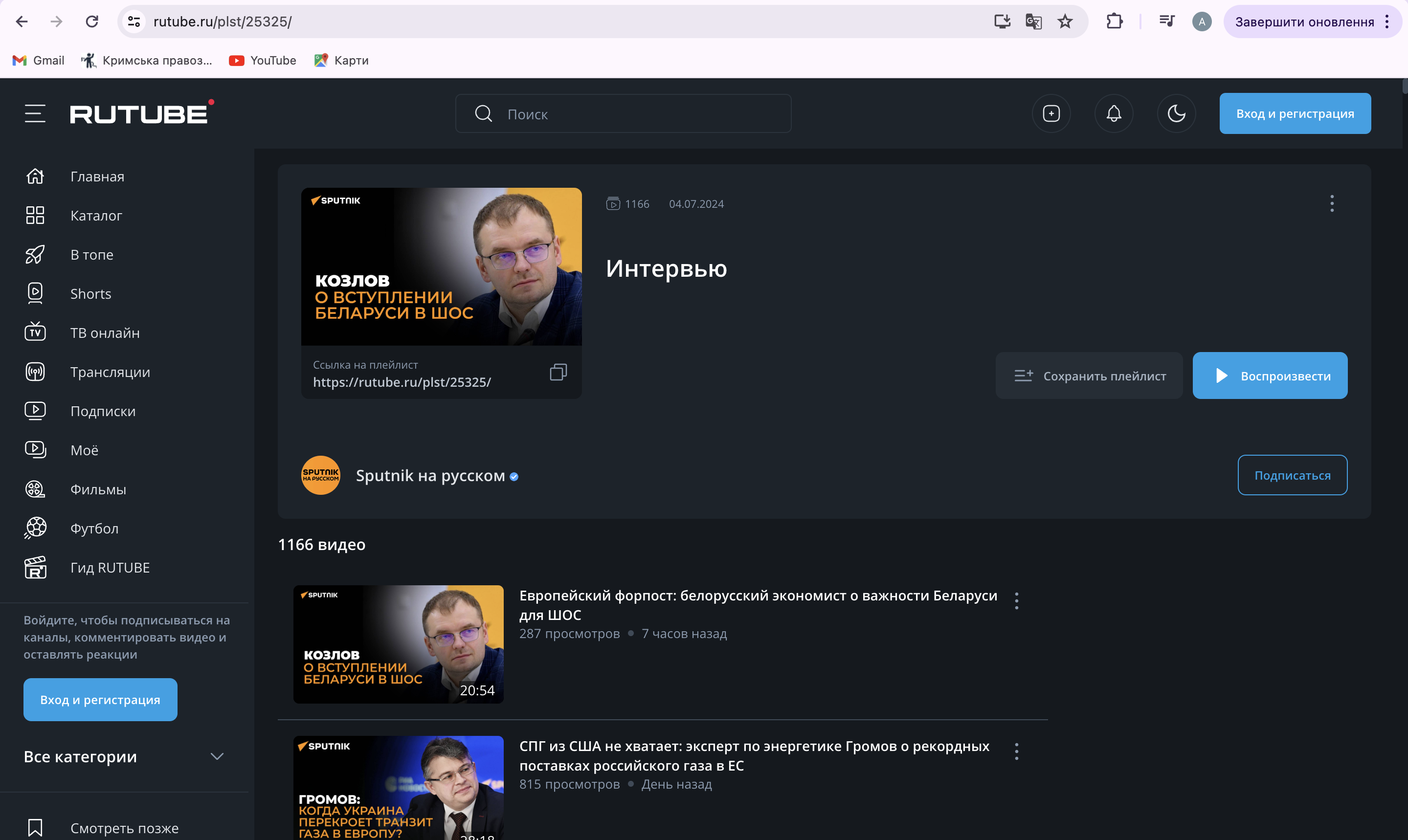Viewport: 1408px width, 840px height.
Task: Click the playlist URL text https://rutube.ru/plst/25325/
Action: (x=402, y=382)
